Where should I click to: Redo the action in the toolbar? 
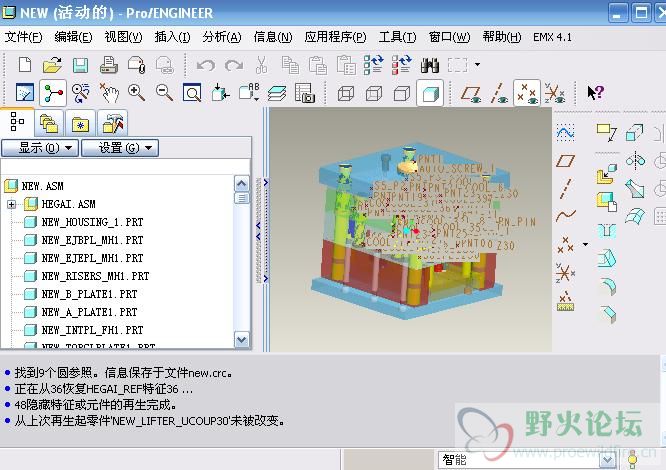tap(234, 65)
